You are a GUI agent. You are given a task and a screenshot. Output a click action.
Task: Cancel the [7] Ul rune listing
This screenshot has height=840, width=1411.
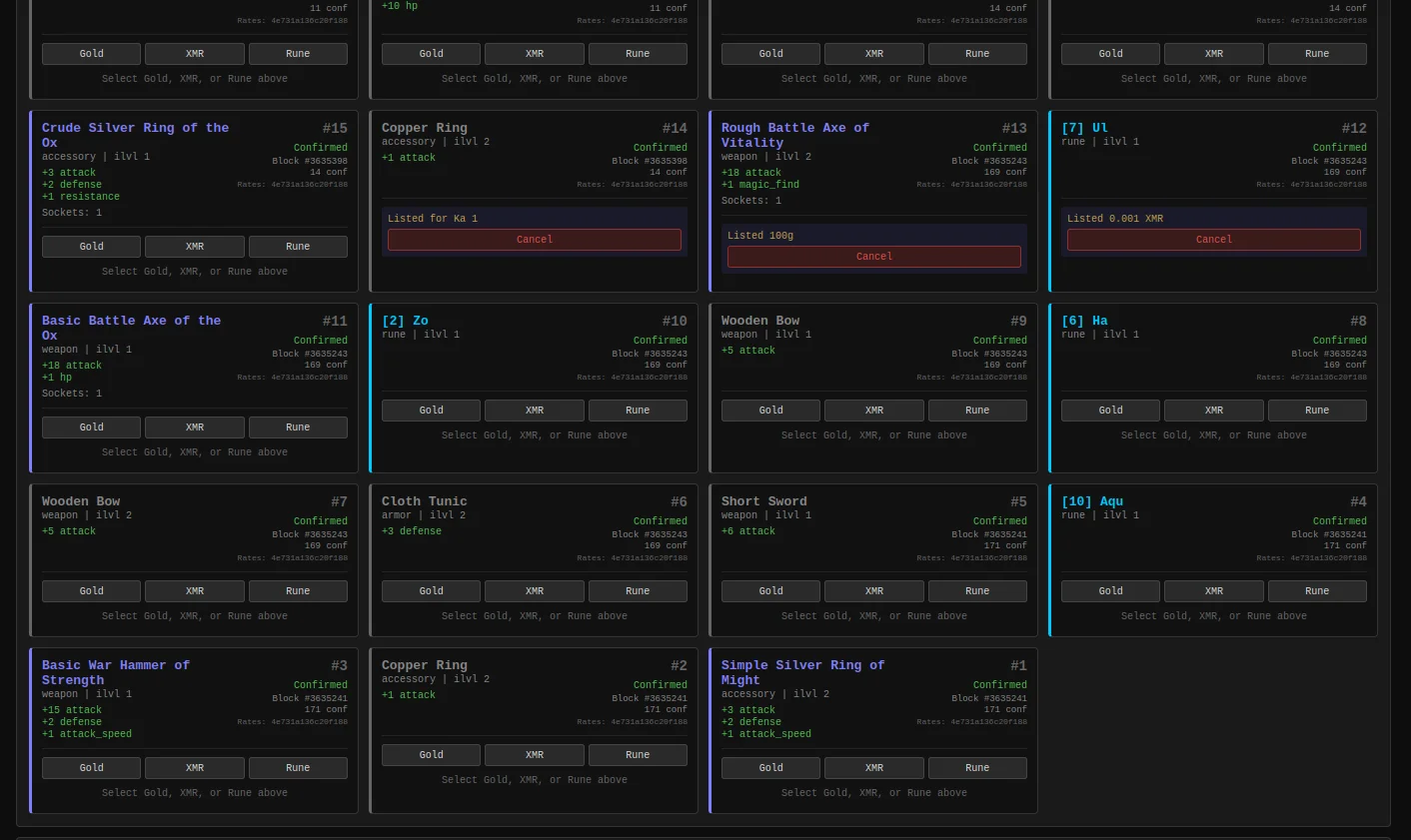[x=1213, y=240]
